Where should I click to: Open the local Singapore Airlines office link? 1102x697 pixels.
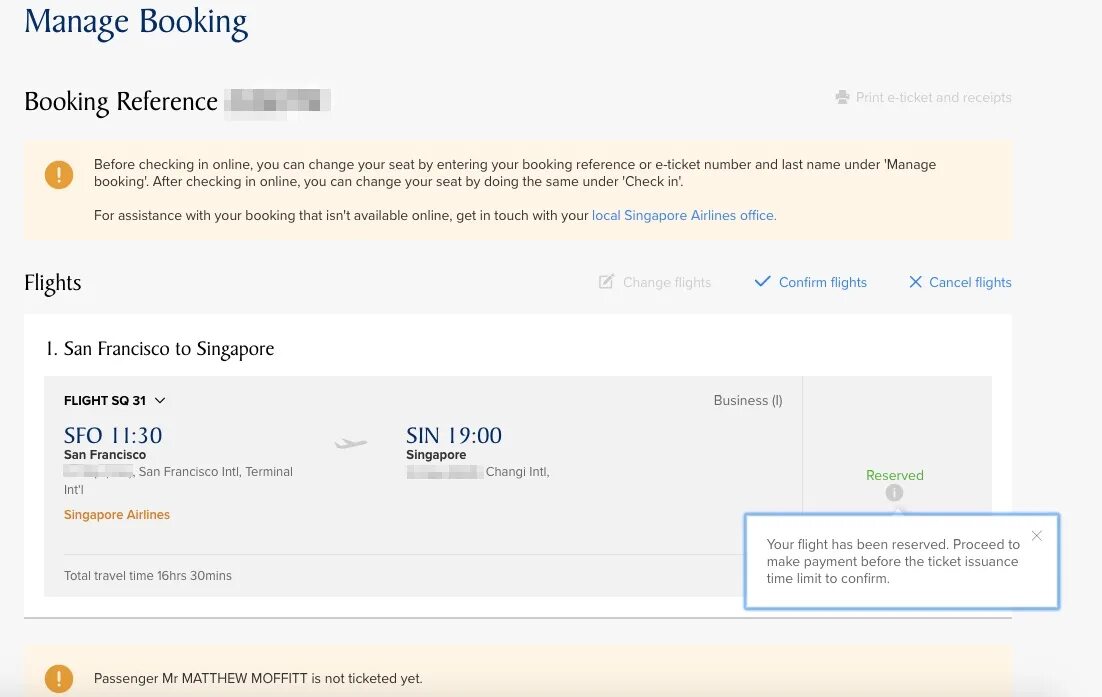pyautogui.click(x=684, y=216)
